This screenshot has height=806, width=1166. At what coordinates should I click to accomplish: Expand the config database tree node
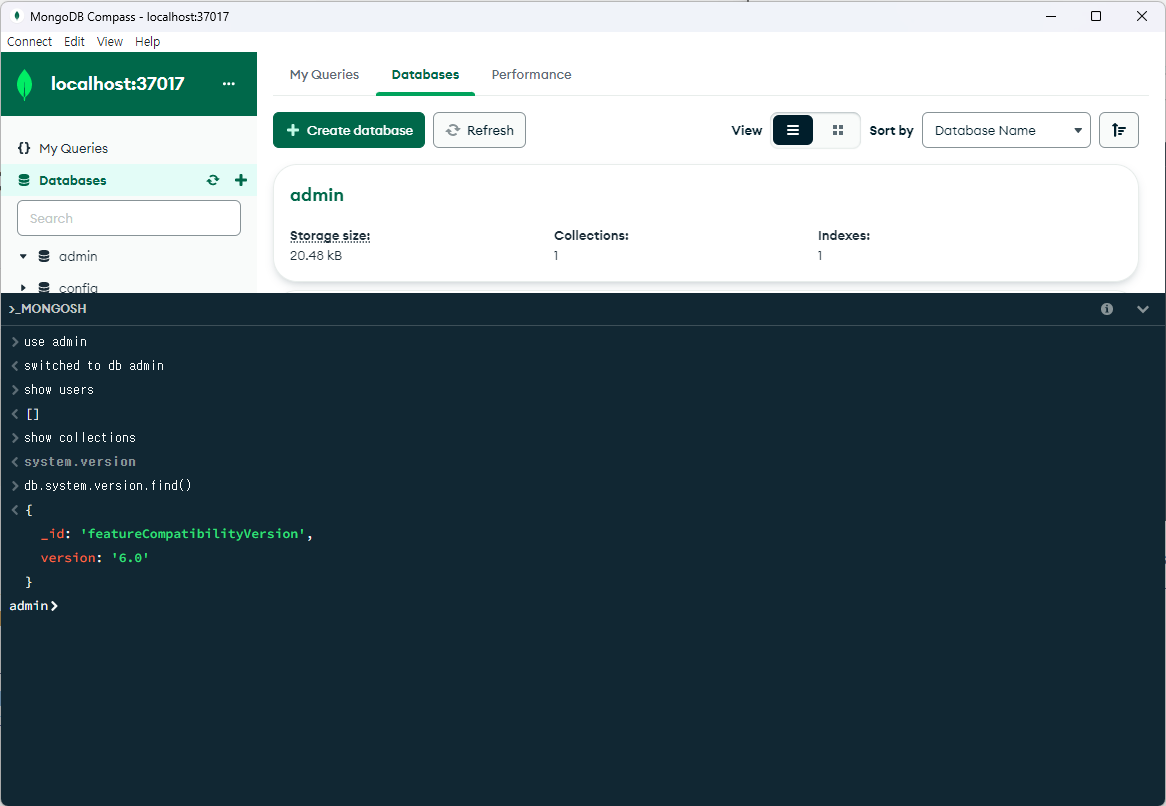[x=23, y=287]
